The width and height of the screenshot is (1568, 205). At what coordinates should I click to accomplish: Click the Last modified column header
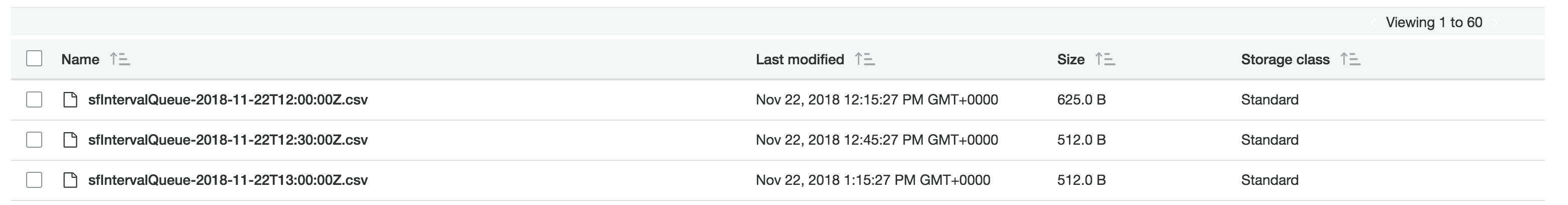click(800, 60)
